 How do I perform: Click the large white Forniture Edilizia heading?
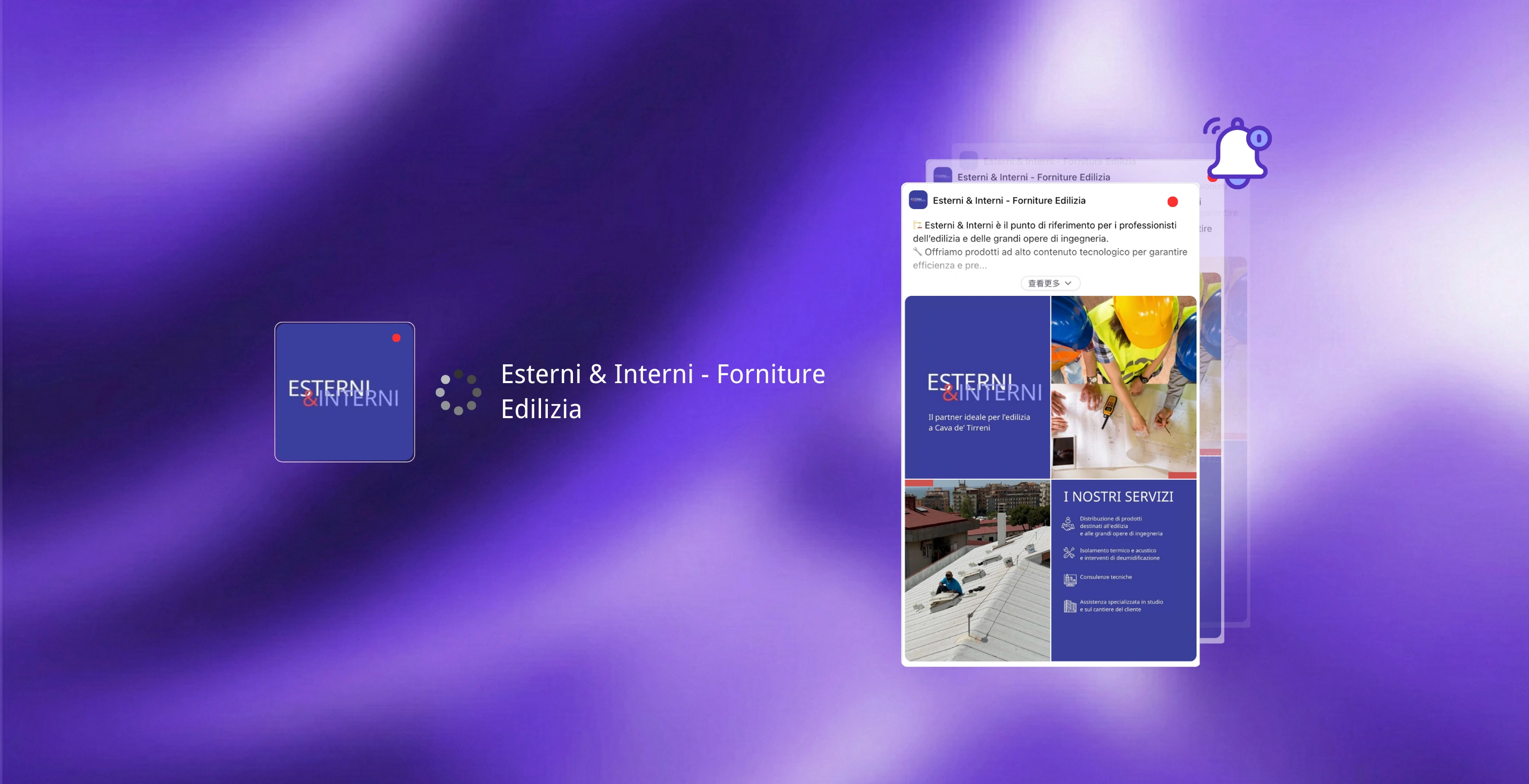tap(662, 391)
